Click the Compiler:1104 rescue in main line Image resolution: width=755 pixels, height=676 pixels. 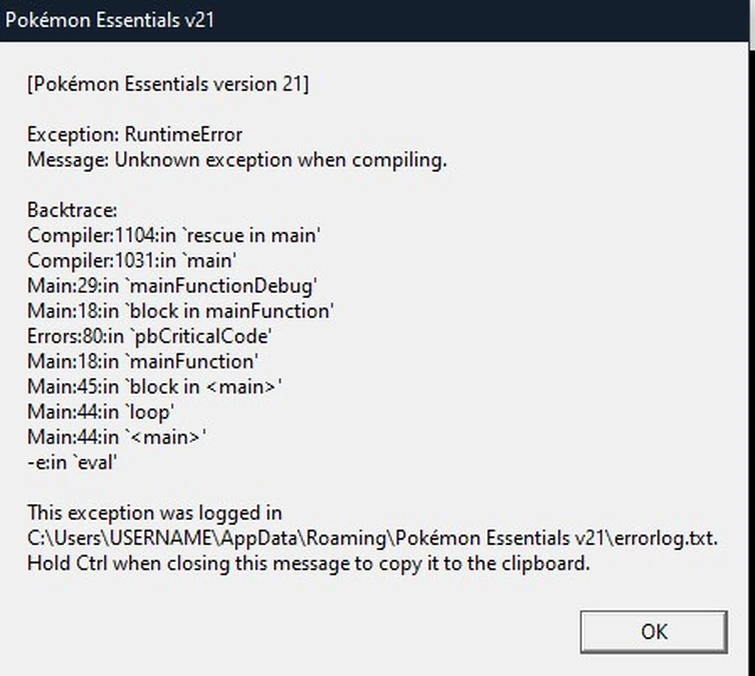point(174,236)
